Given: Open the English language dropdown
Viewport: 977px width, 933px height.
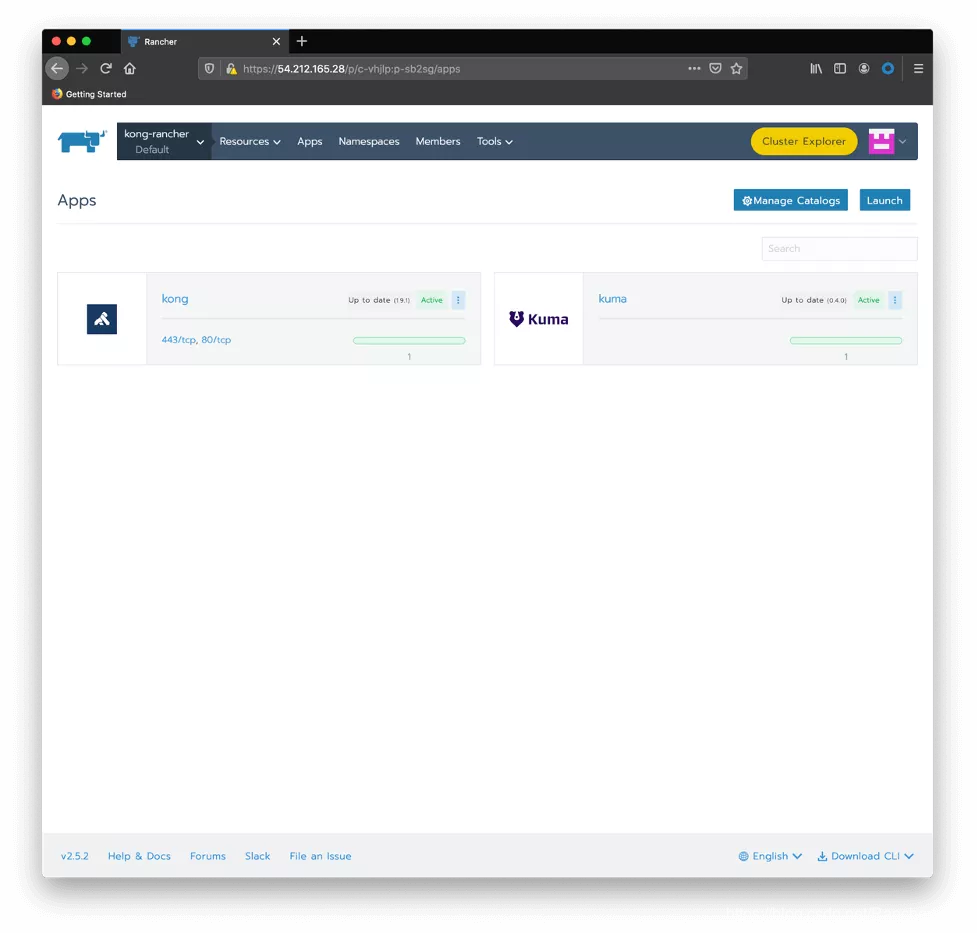Looking at the screenshot, I should coord(770,856).
